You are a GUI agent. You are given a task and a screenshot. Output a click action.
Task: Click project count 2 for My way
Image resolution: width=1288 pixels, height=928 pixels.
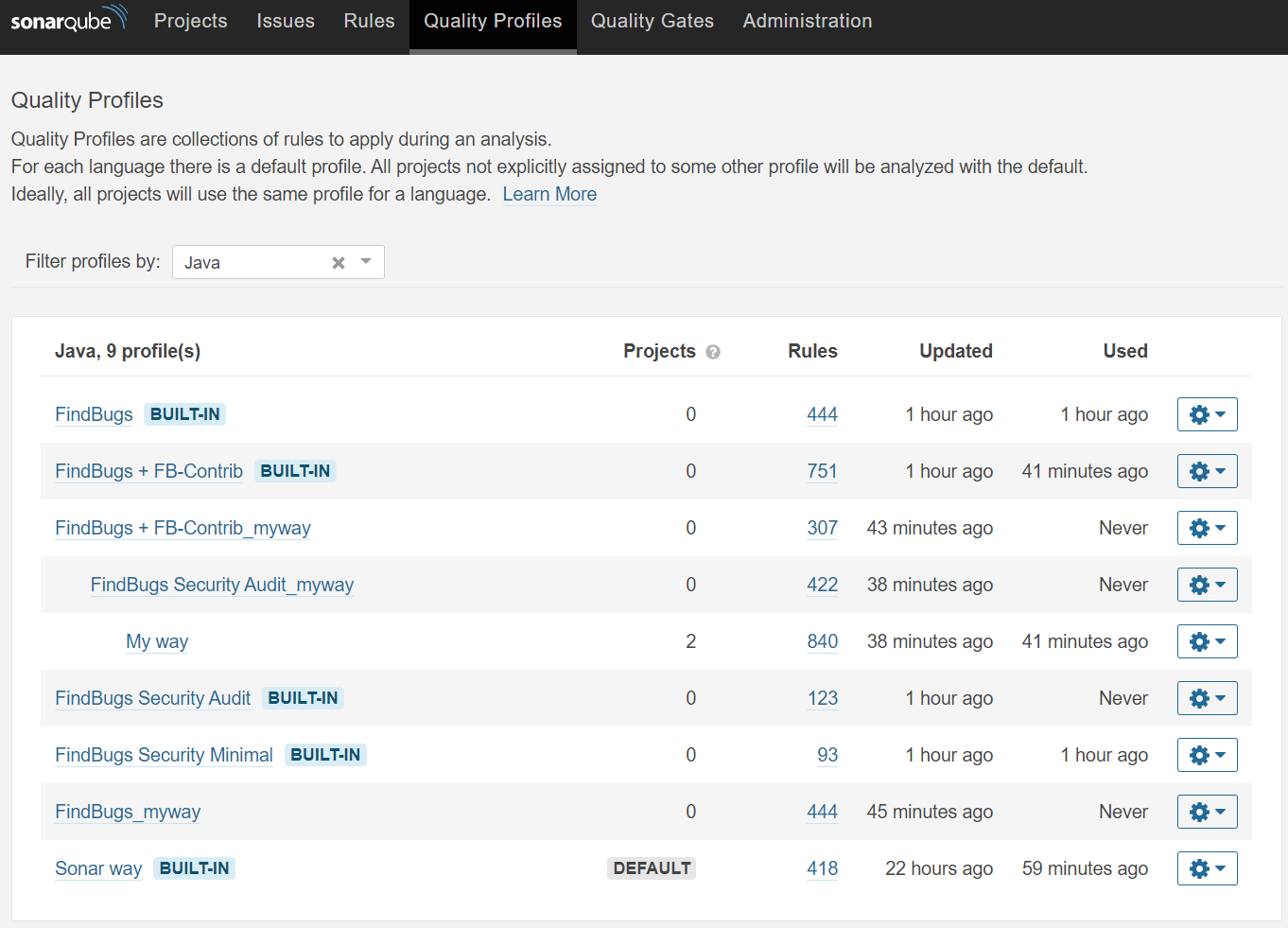click(x=691, y=641)
